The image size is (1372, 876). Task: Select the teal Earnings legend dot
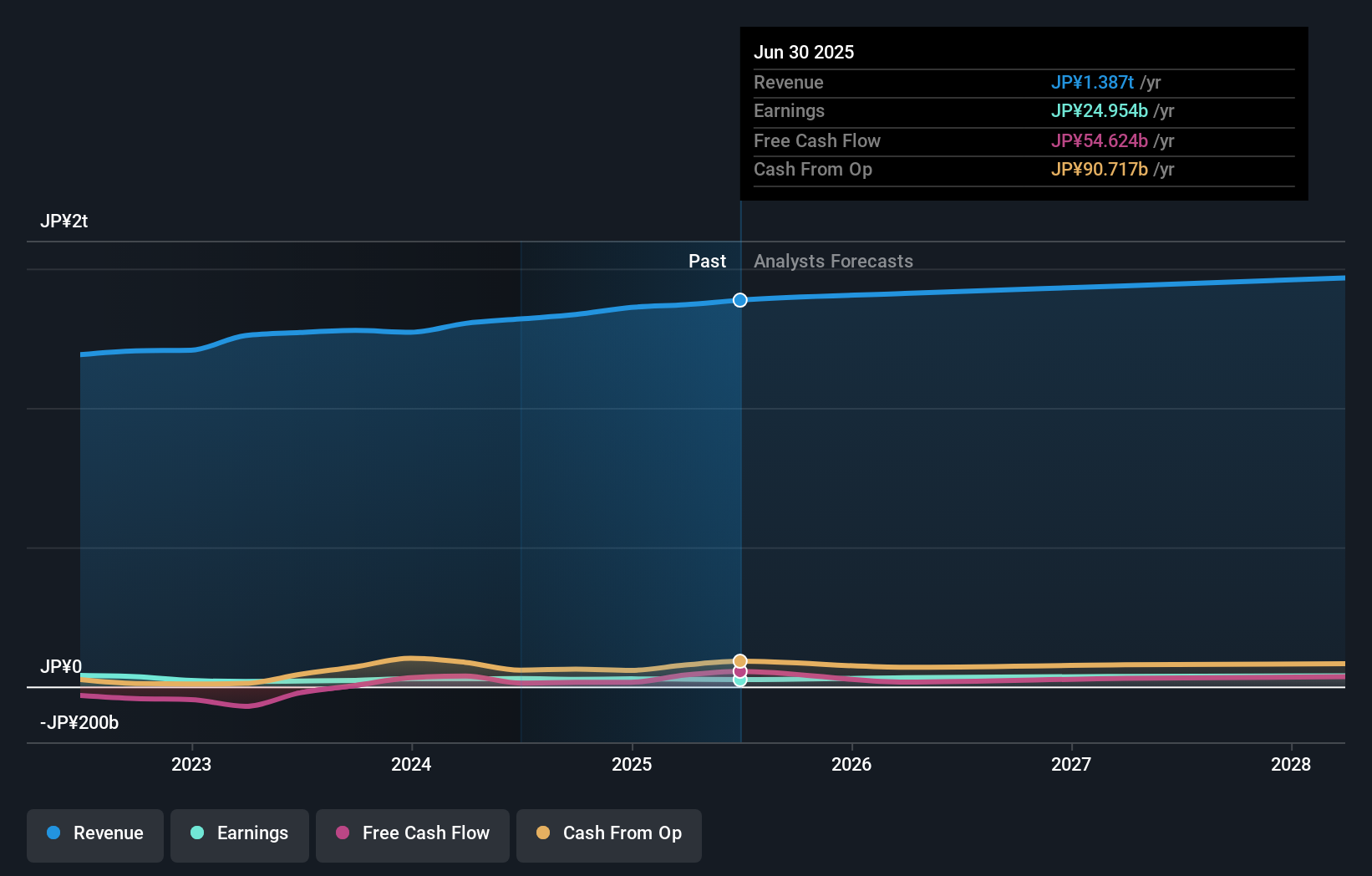pyautogui.click(x=196, y=833)
